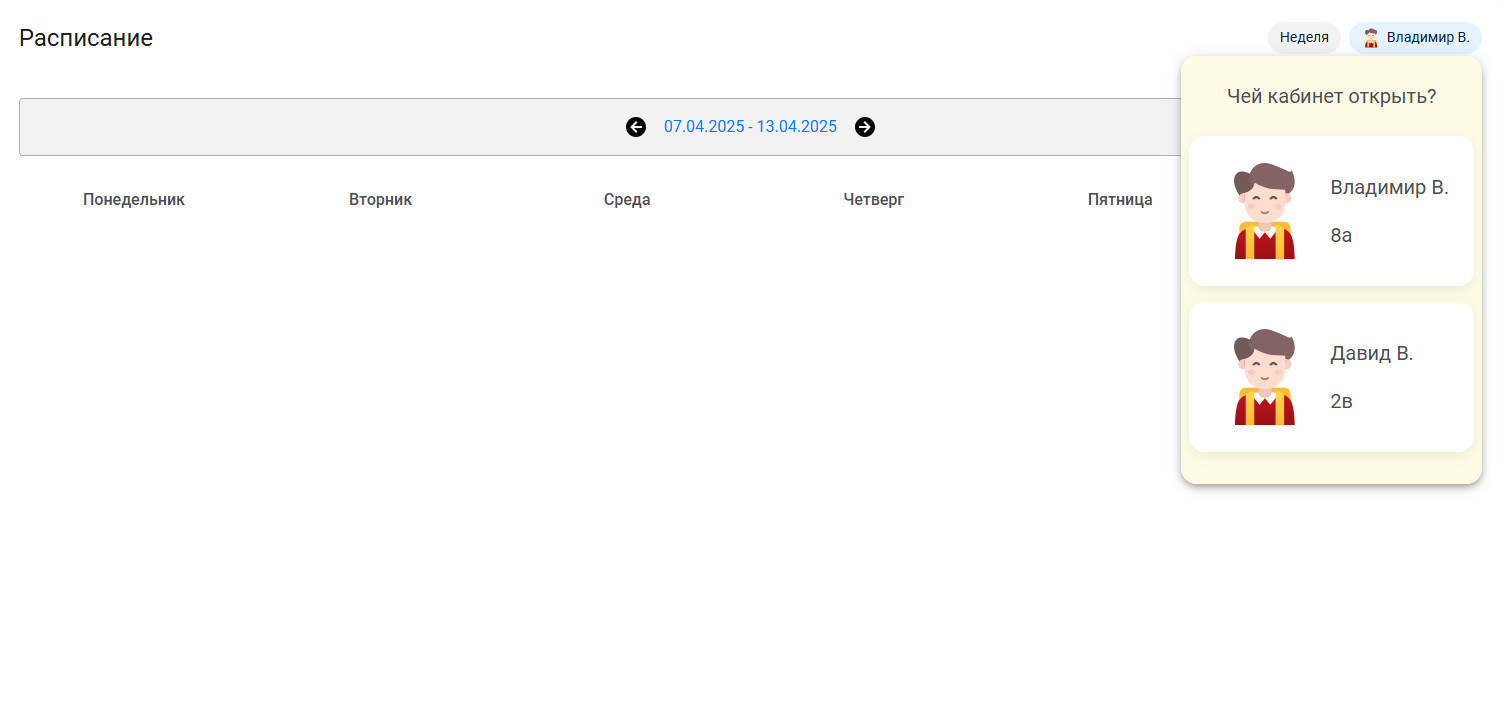Click class label 2в in Давид's card

1341,402
